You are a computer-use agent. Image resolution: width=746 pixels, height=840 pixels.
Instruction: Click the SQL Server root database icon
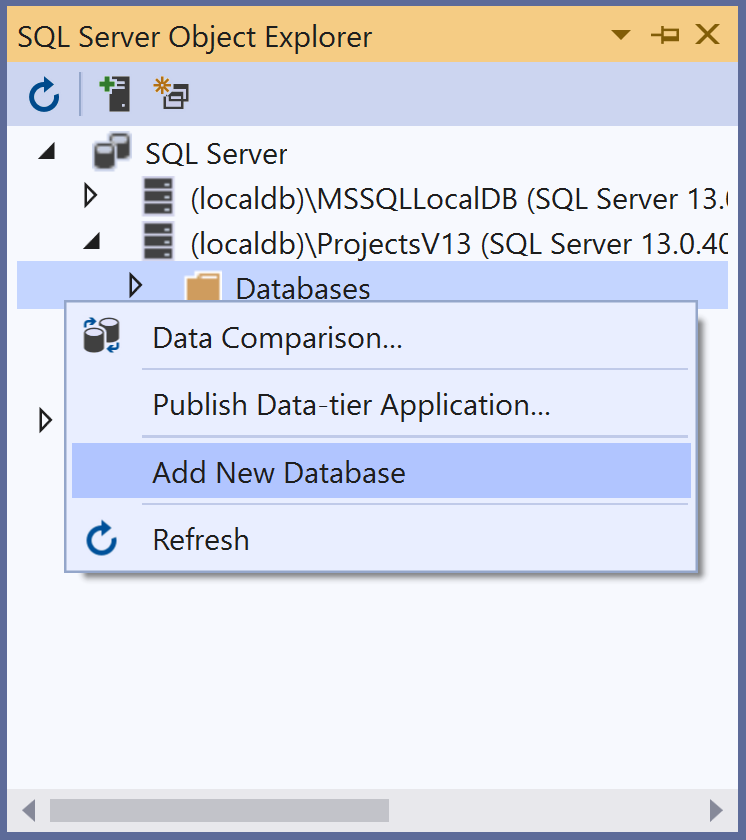pyautogui.click(x=111, y=151)
